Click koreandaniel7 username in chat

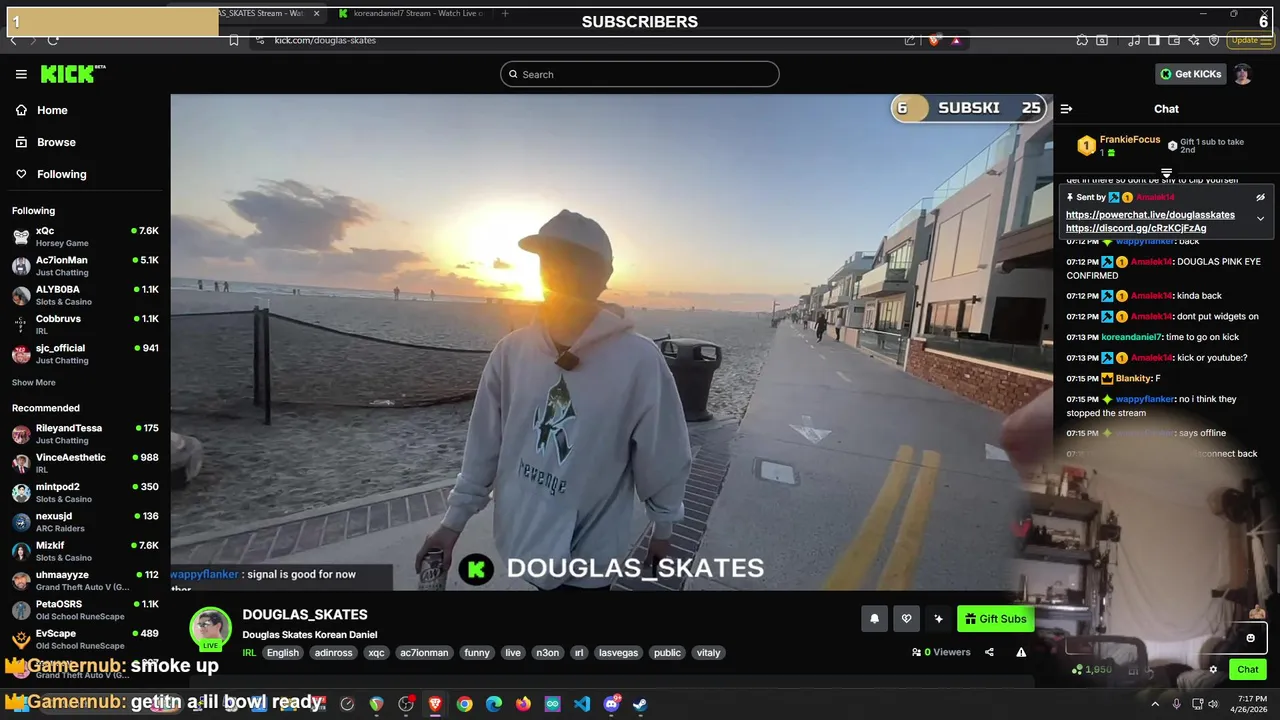[x=1132, y=337]
